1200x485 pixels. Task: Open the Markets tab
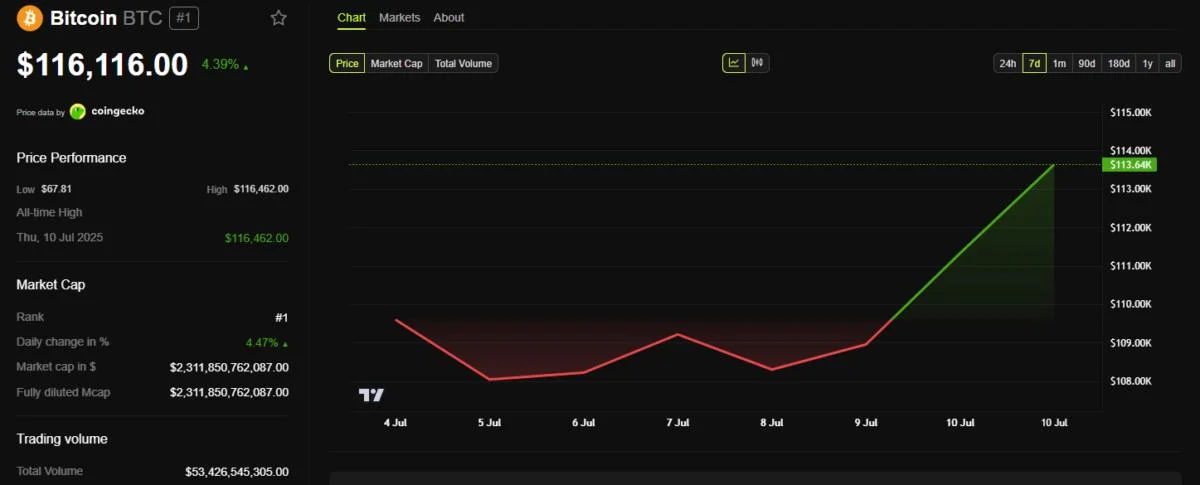(x=400, y=18)
